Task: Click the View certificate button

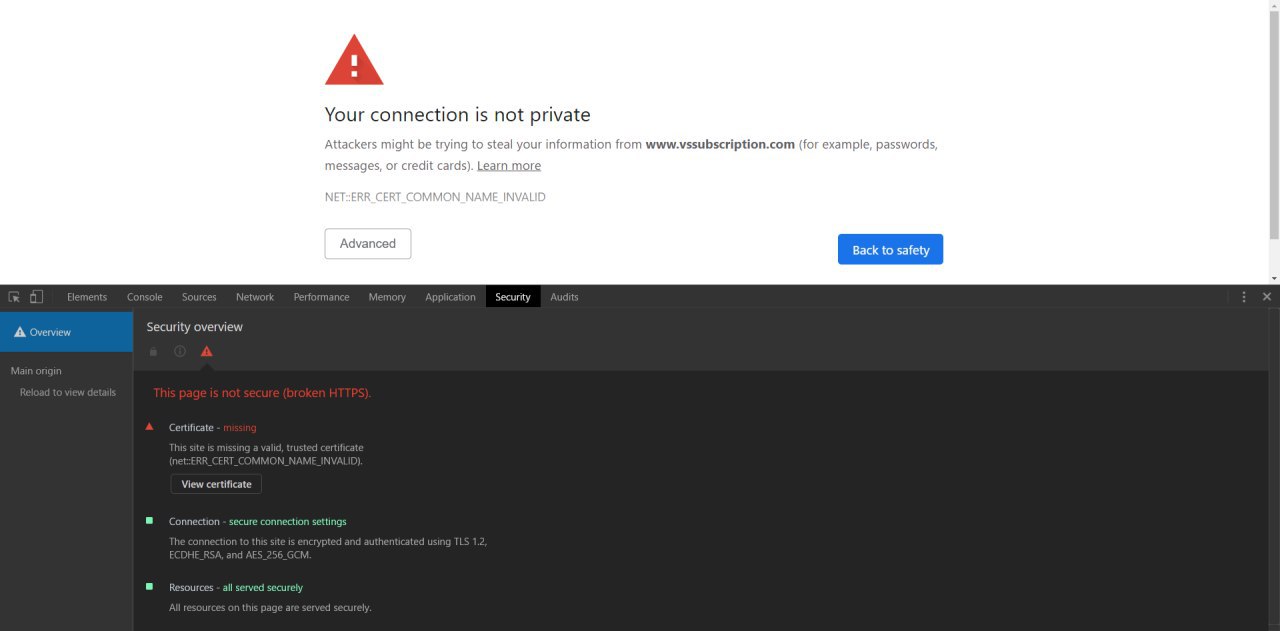Action: pos(216,484)
